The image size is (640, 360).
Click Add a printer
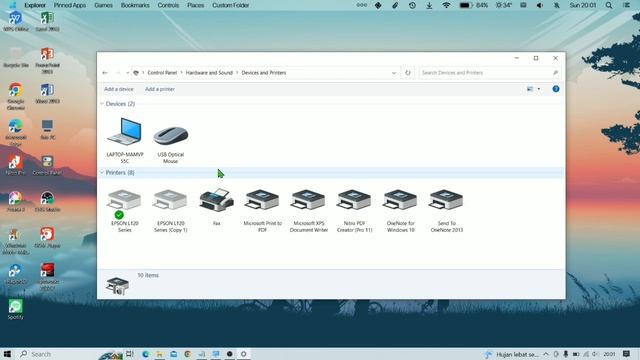pyautogui.click(x=160, y=89)
